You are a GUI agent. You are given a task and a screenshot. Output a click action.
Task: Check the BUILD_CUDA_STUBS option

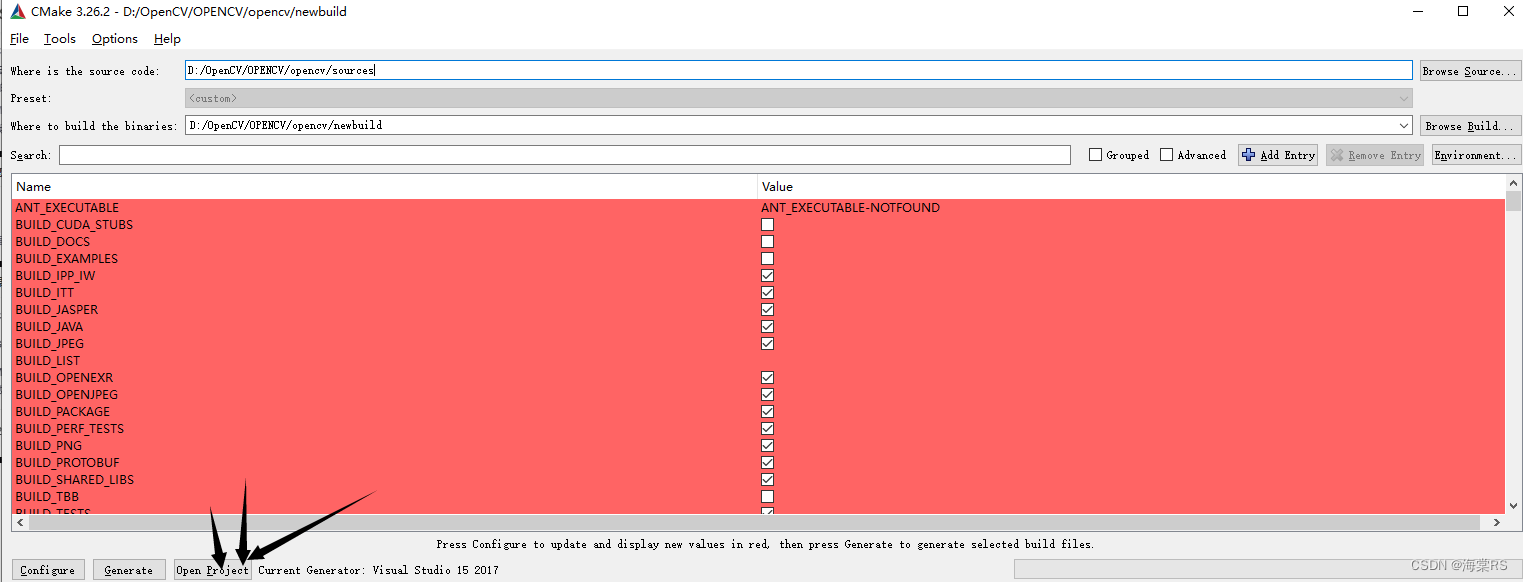tap(768, 225)
